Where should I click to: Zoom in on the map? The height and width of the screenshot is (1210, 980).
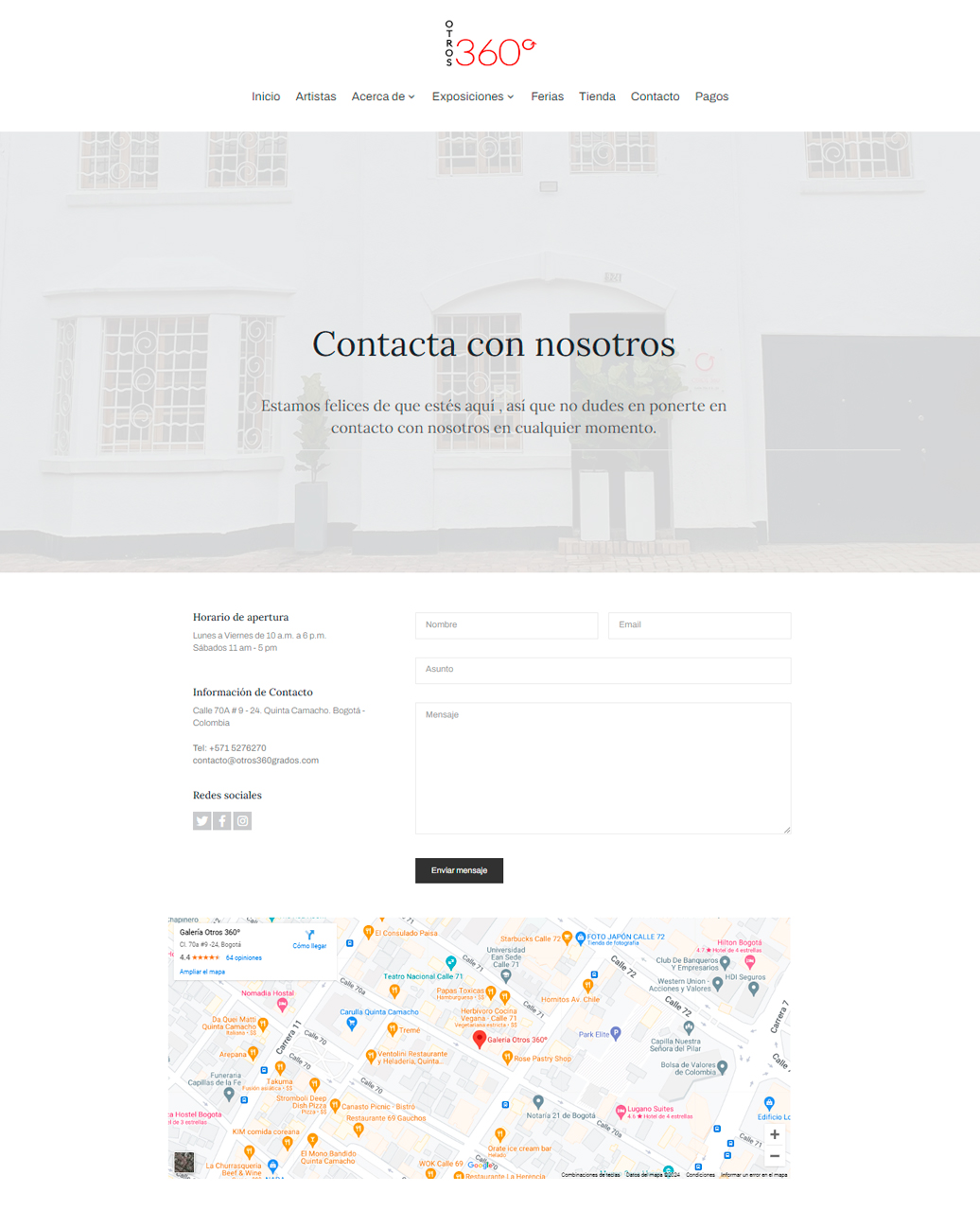coord(774,1134)
